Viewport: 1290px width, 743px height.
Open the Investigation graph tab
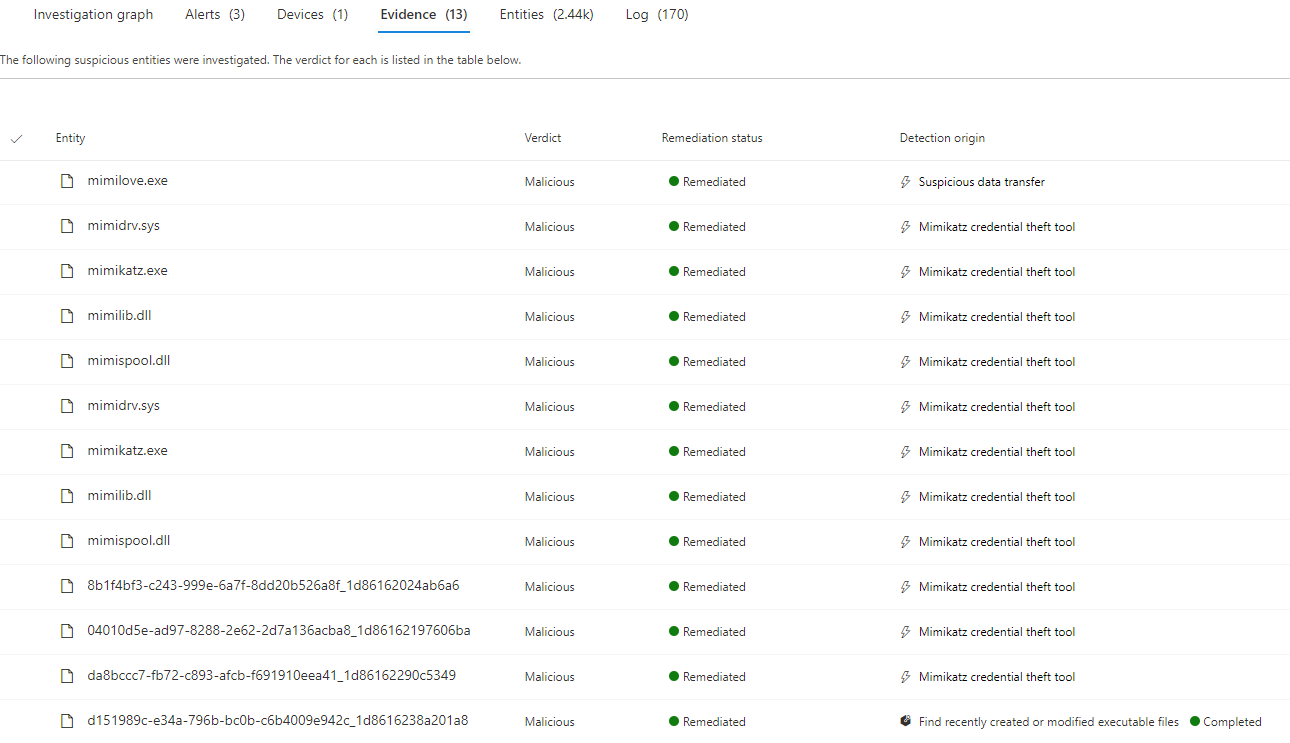coord(93,15)
